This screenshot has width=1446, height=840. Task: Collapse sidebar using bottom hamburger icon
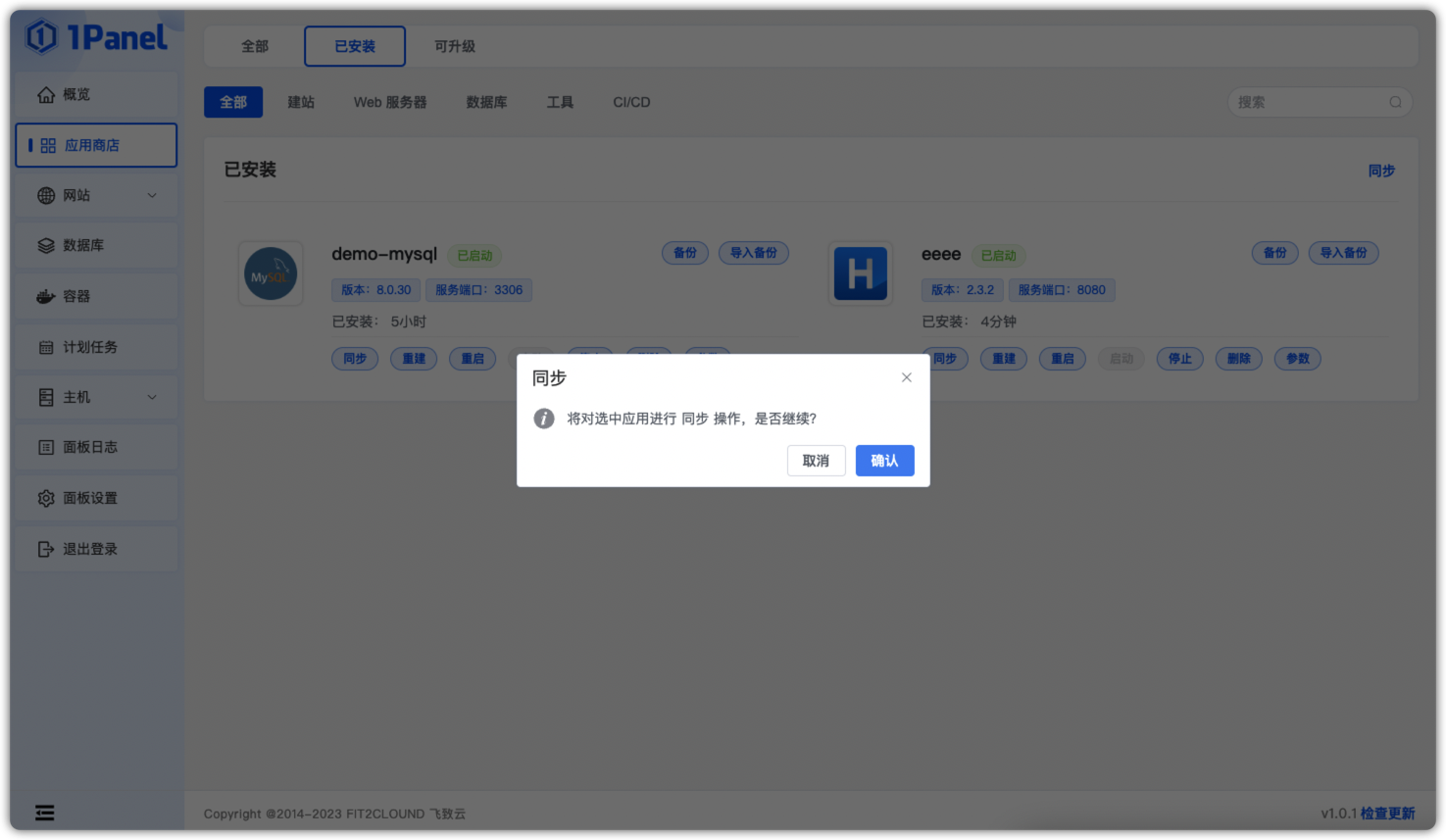44,813
